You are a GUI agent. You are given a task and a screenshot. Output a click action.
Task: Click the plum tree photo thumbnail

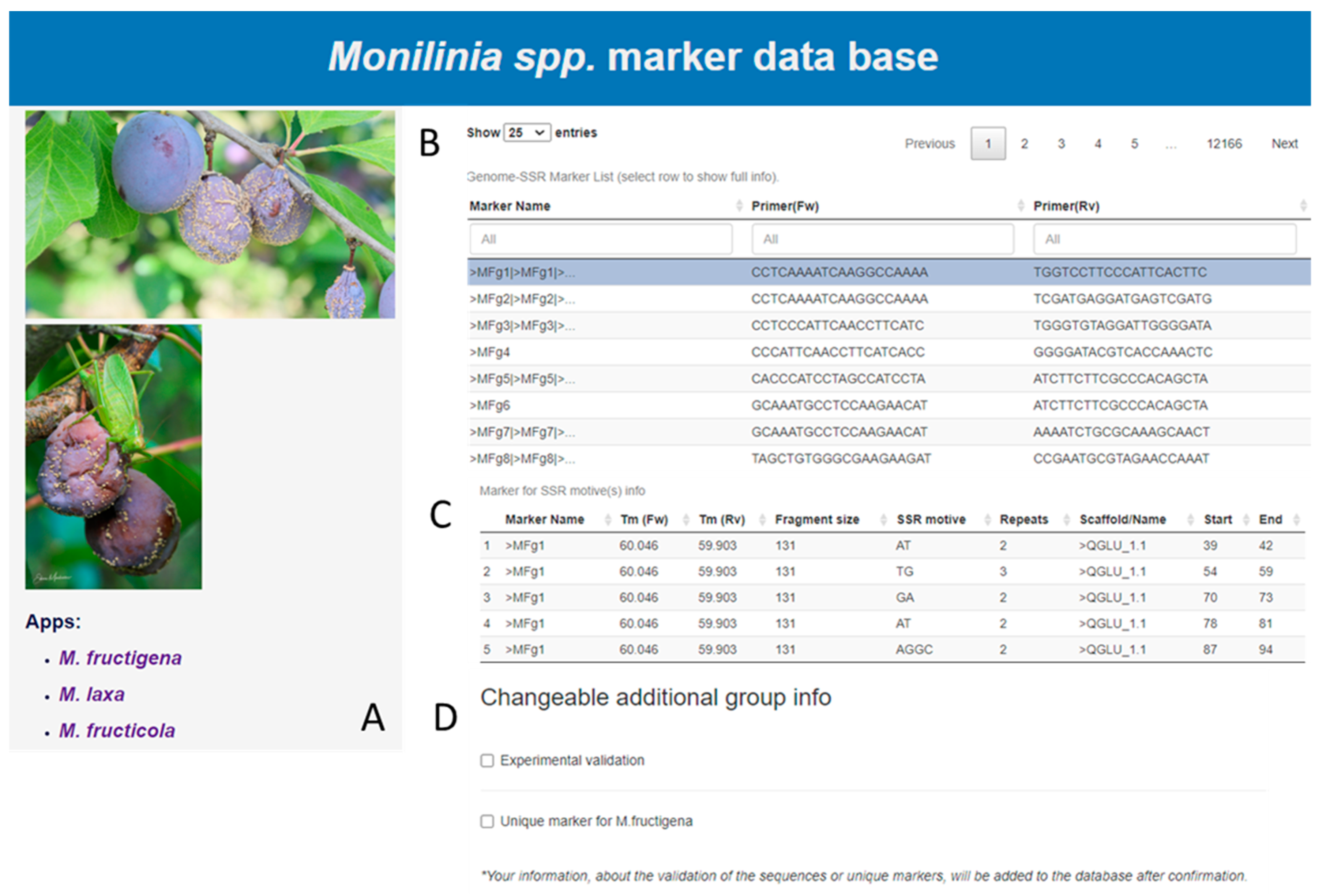210,214
